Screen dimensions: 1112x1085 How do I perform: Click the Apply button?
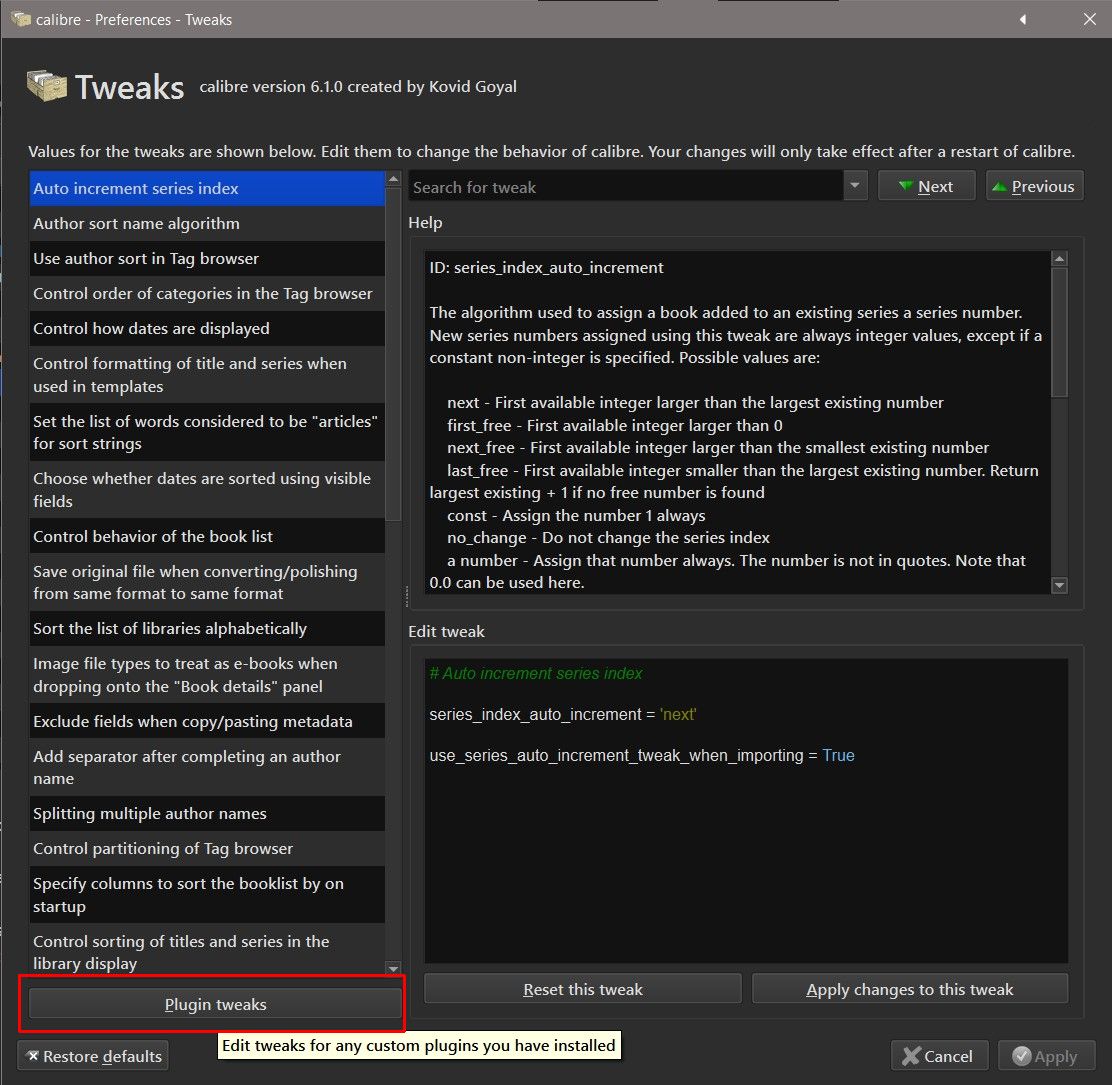coord(1046,1056)
